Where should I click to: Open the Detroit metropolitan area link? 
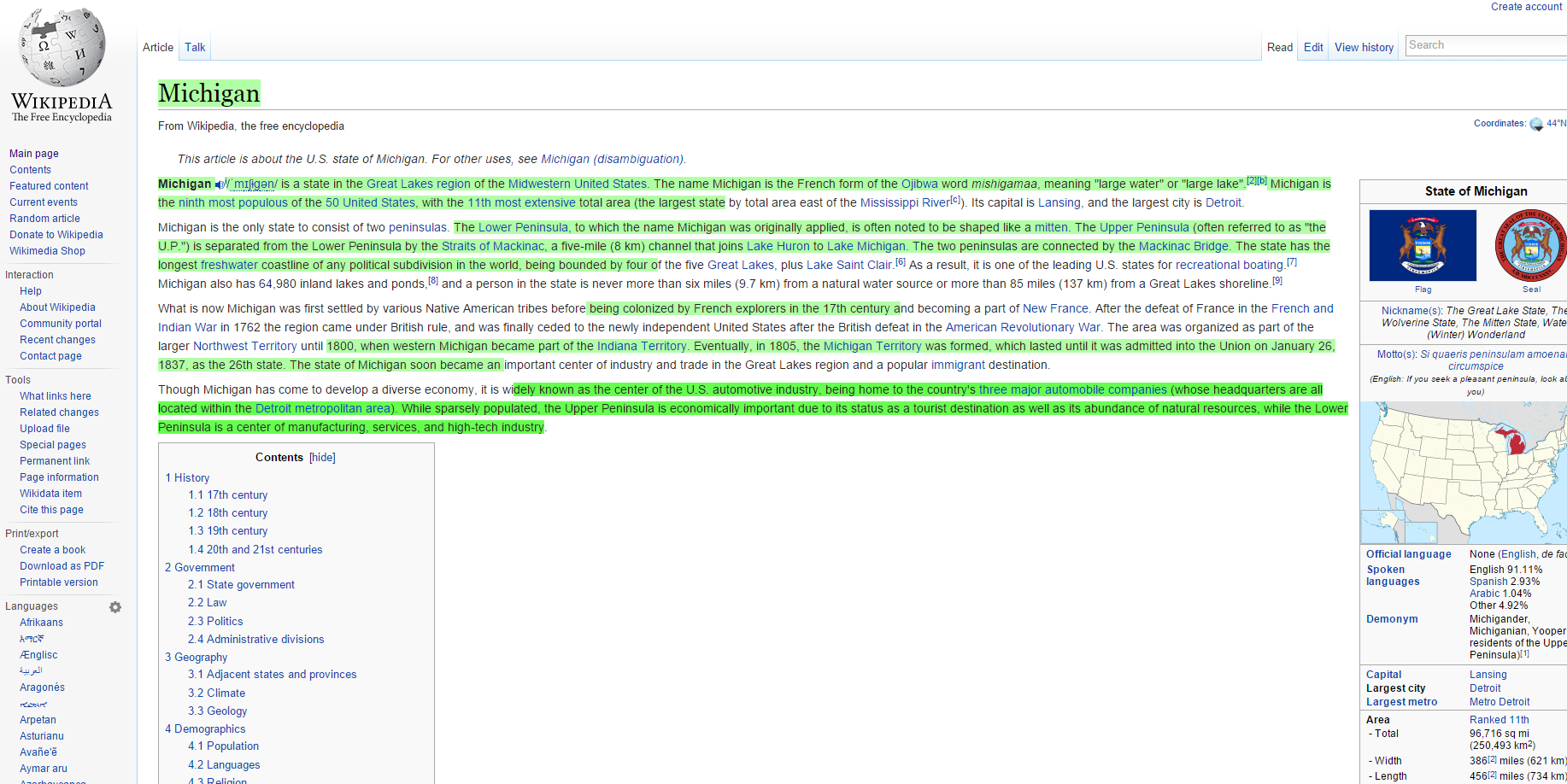(324, 409)
